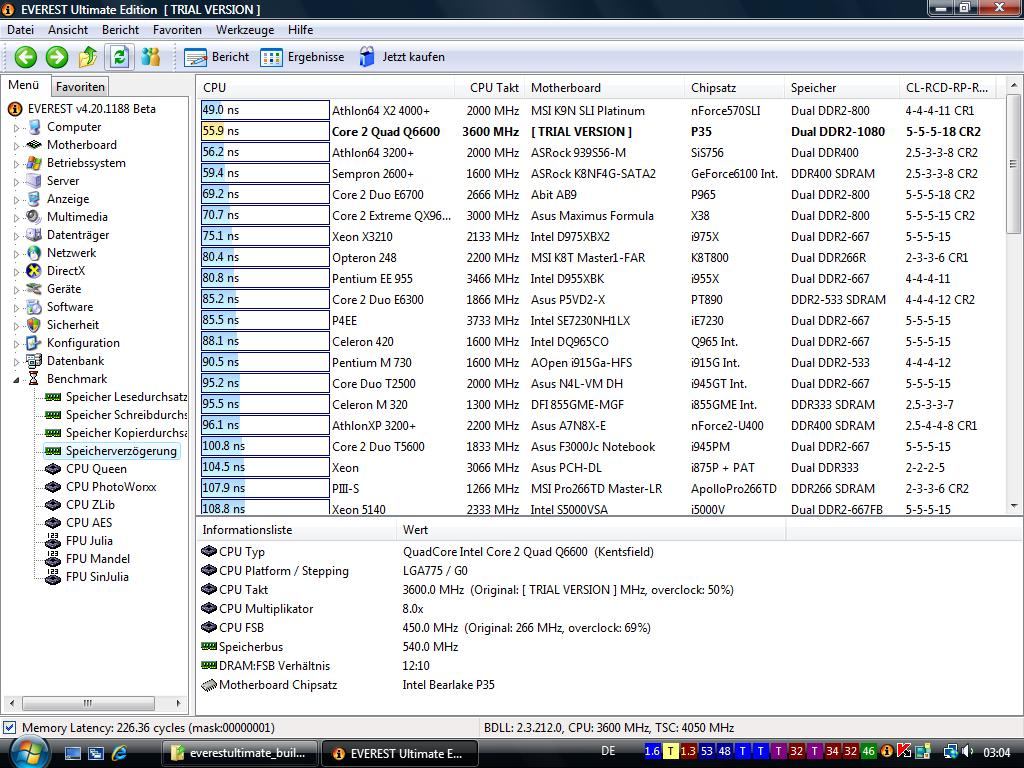Open the Werkzeuge menu

coord(245,29)
